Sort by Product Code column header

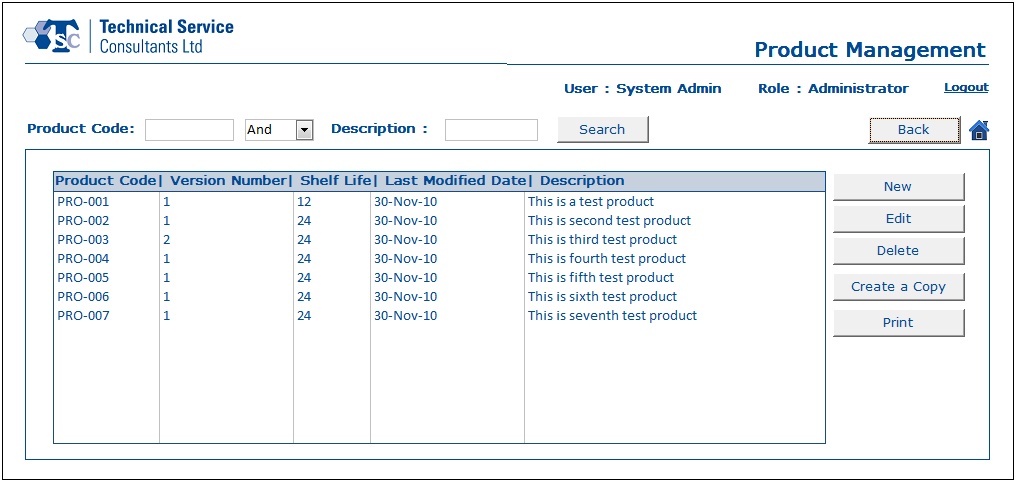(x=106, y=181)
